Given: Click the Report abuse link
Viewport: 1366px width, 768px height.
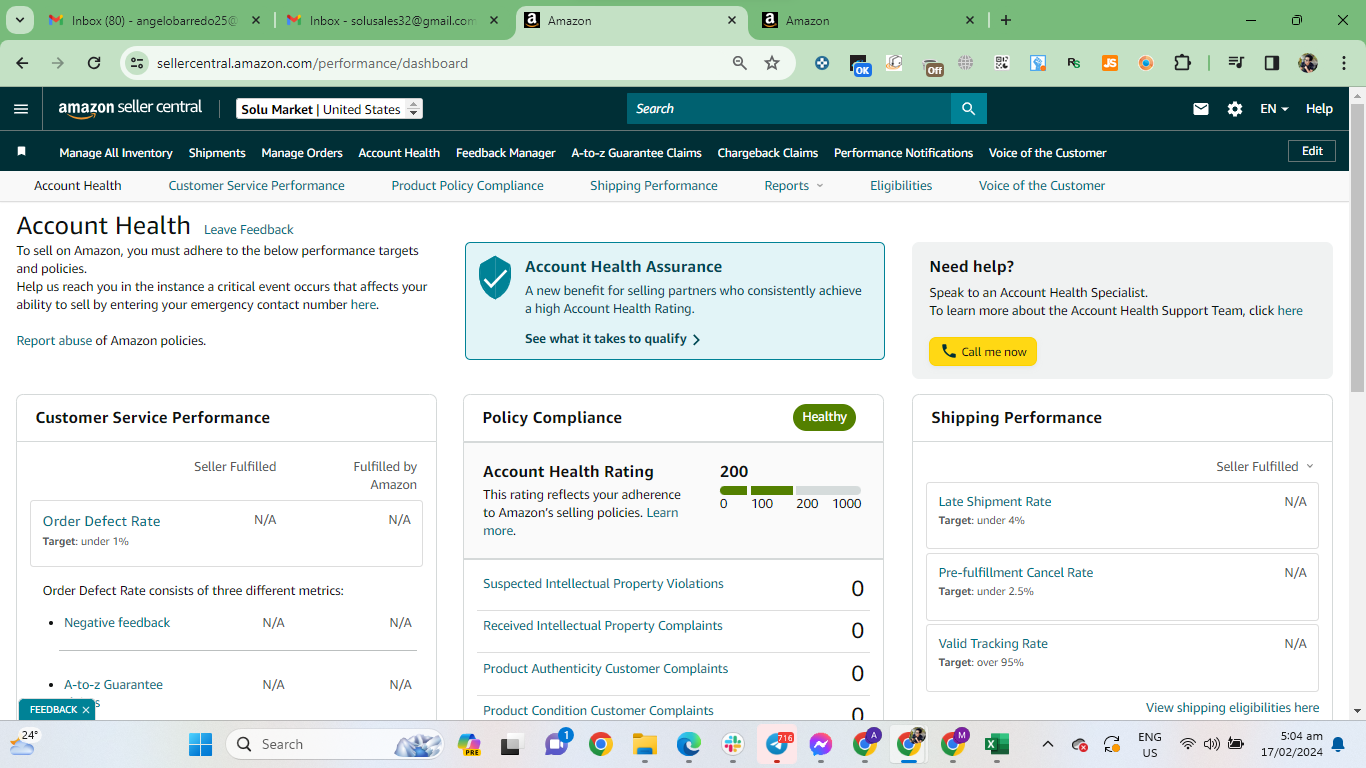Looking at the screenshot, I should coord(54,341).
